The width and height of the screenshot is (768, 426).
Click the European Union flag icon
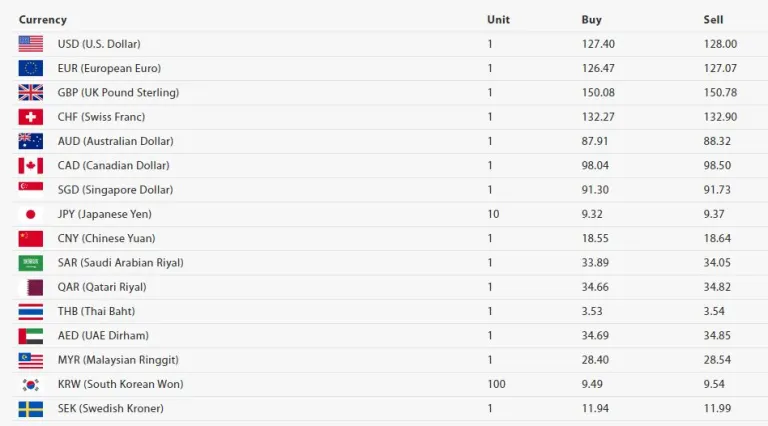tap(31, 68)
